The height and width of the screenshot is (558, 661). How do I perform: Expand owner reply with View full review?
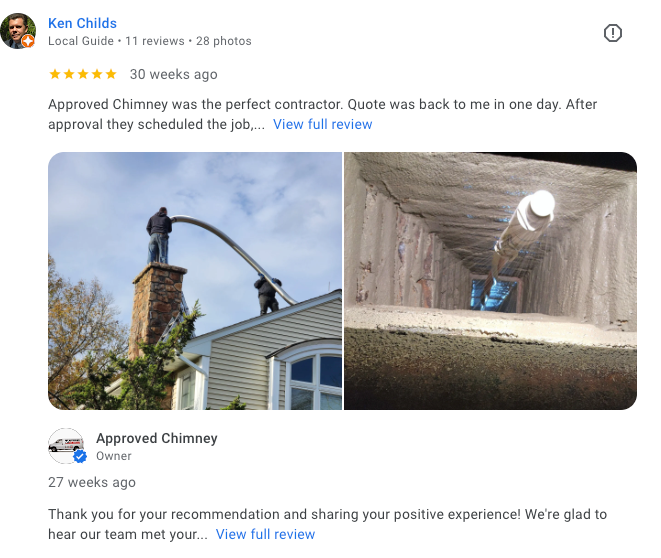[265, 534]
